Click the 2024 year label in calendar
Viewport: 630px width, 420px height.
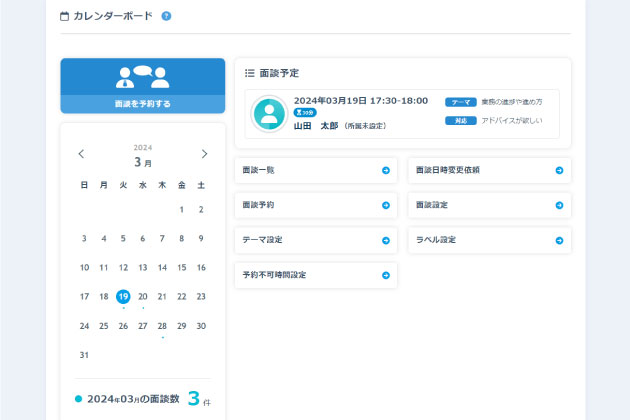(x=143, y=148)
